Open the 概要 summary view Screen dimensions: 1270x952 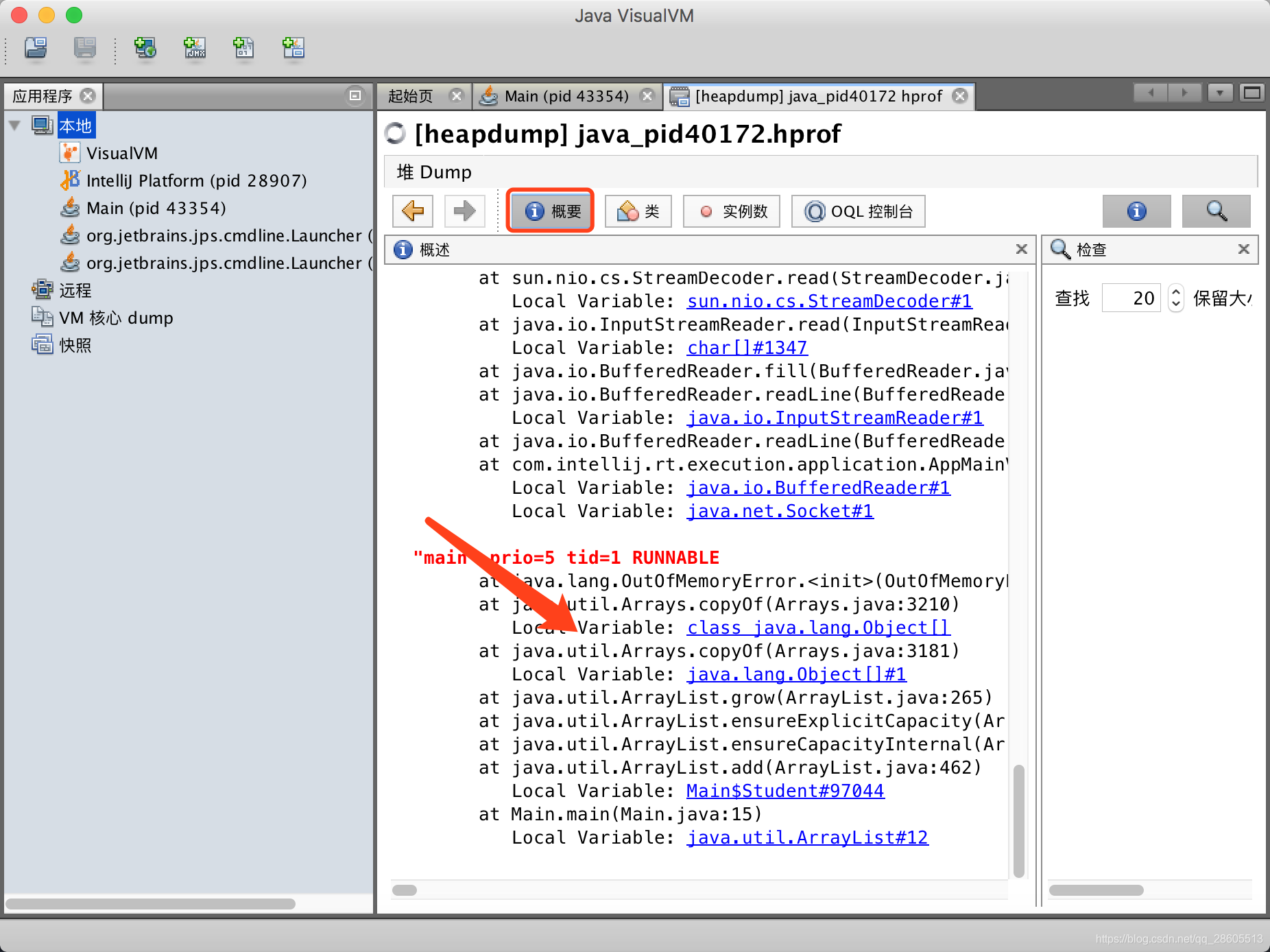point(550,211)
